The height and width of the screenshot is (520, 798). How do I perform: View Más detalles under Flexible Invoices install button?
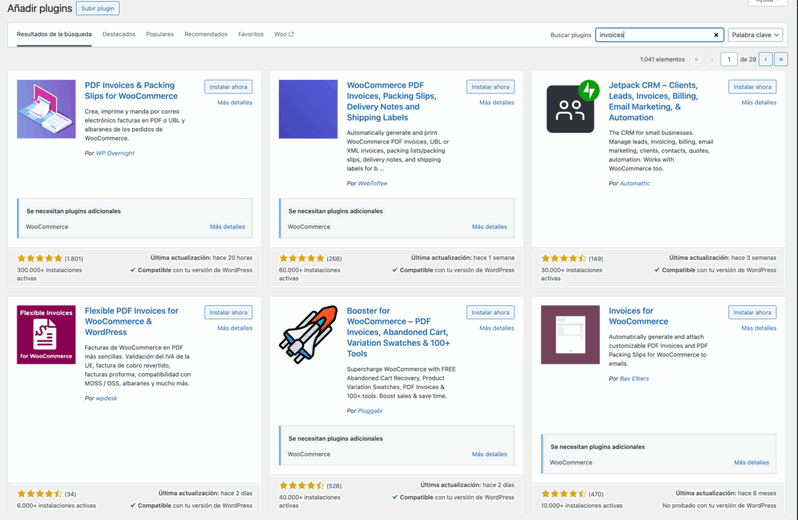click(x=235, y=328)
